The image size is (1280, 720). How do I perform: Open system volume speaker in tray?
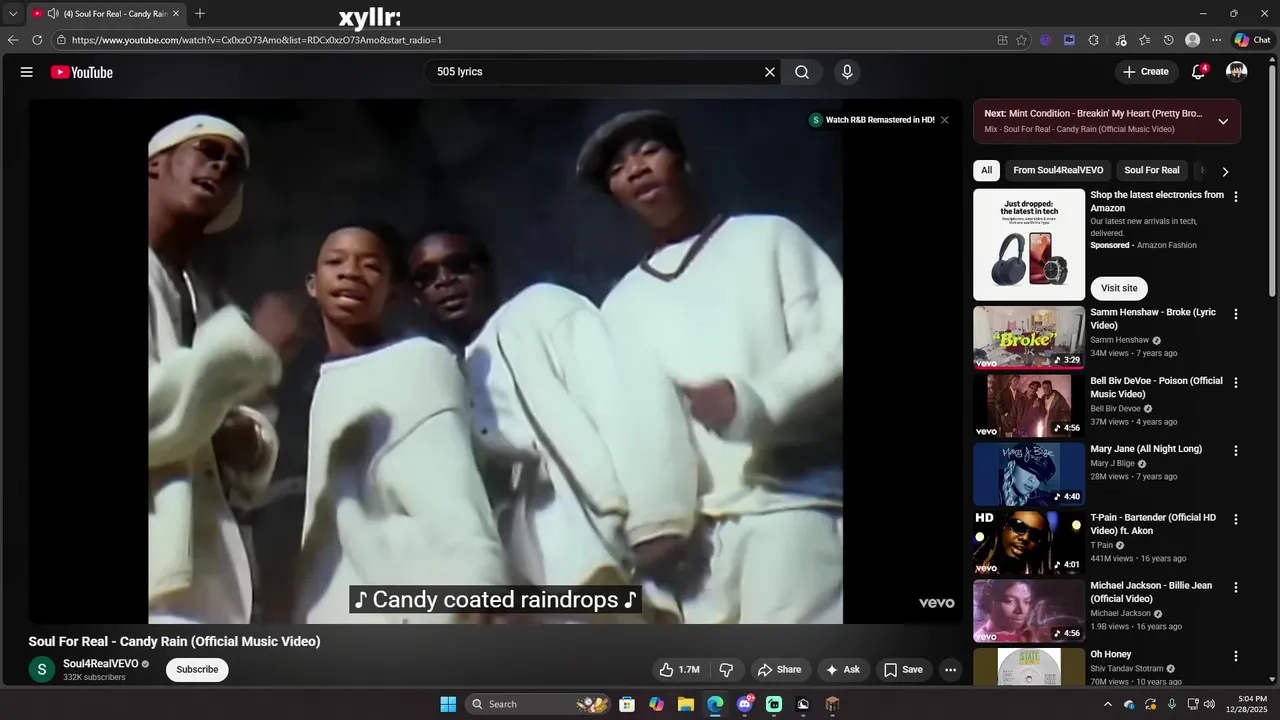(1209, 704)
